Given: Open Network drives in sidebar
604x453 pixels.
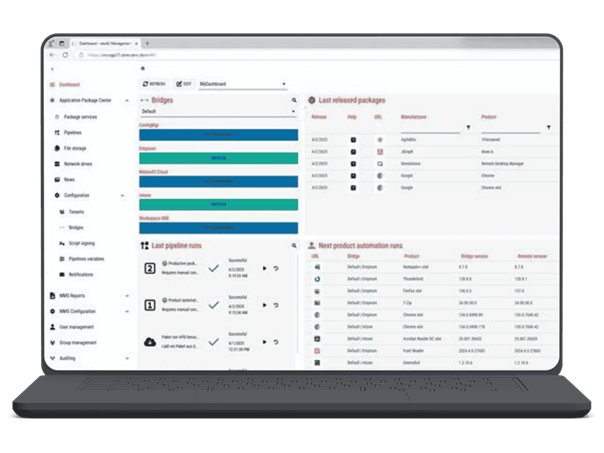Looking at the screenshot, I should click(73, 164).
